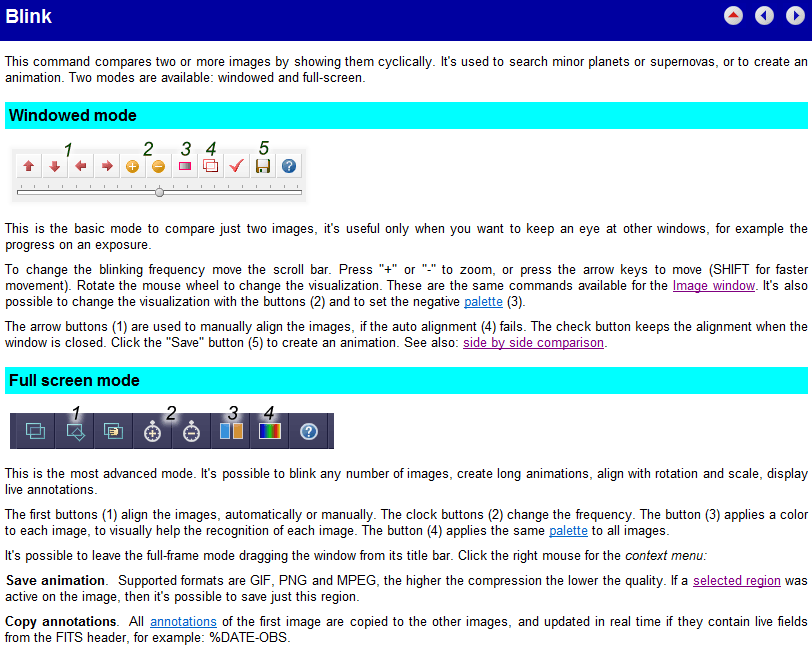Click the red down arrow align button

point(54,166)
